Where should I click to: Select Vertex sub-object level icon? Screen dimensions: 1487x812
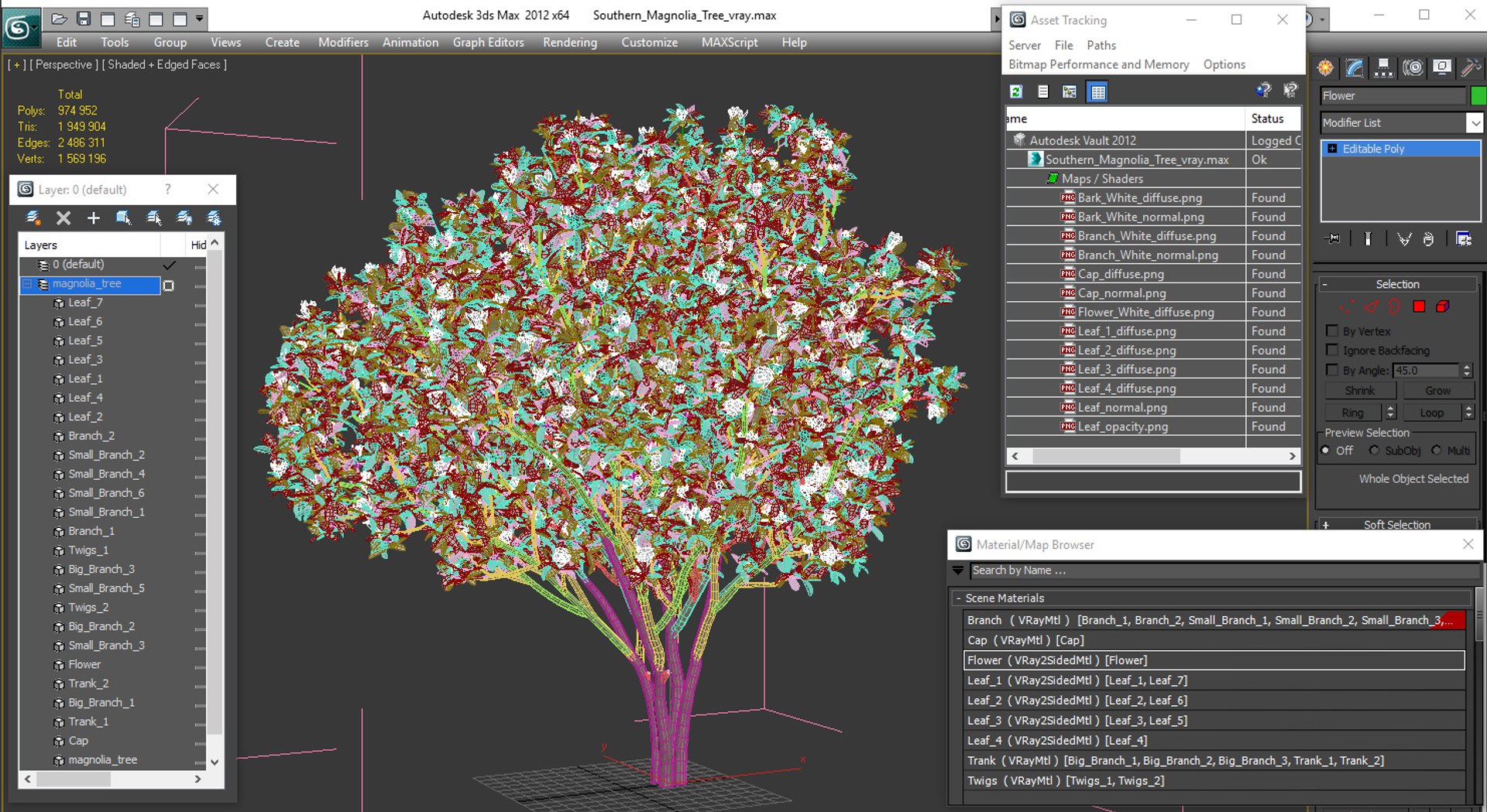point(1348,307)
